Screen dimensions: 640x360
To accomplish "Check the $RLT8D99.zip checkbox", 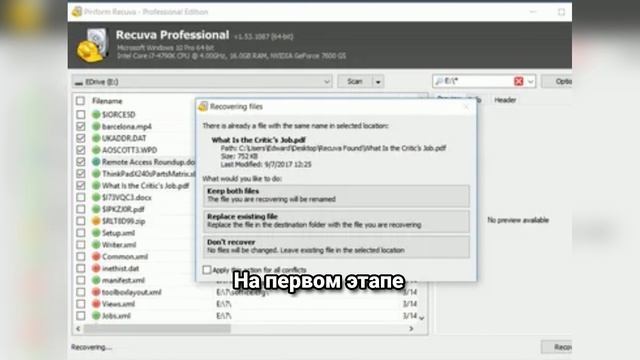I will click(x=81, y=221).
